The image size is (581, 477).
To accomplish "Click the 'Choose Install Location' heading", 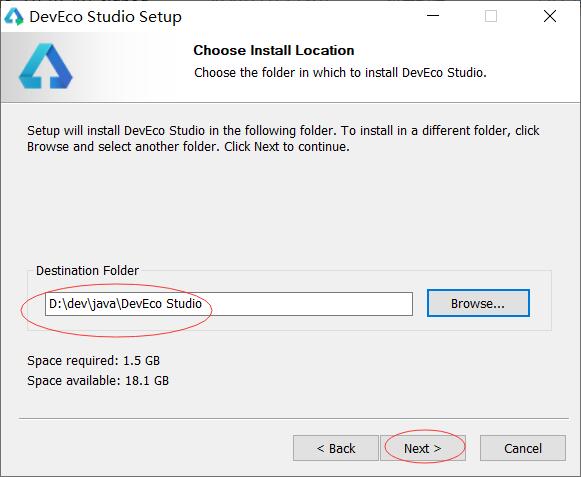I will pyautogui.click(x=274, y=50).
